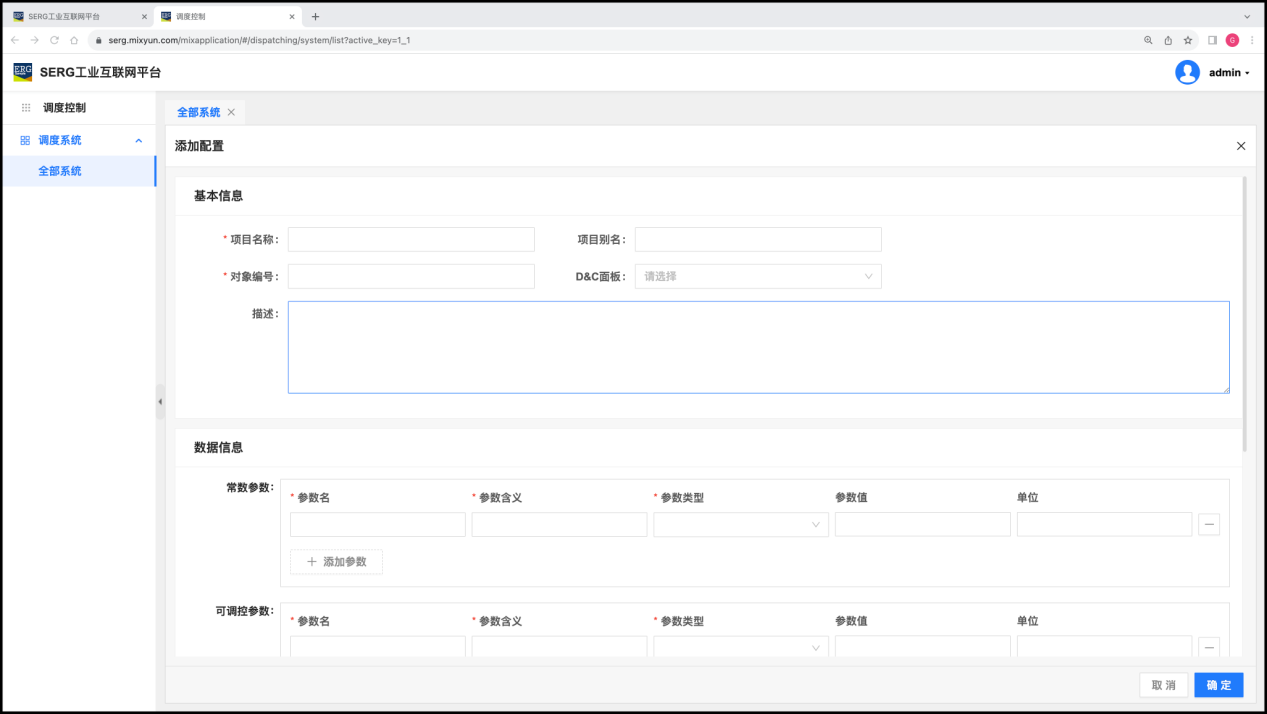Click the 取消 button
Image resolution: width=1267 pixels, height=714 pixels.
(x=1163, y=685)
